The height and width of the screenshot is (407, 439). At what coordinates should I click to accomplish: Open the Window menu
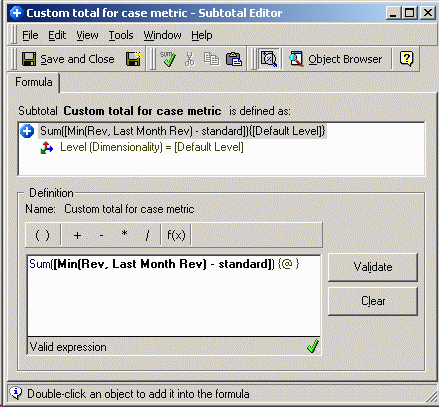pyautogui.click(x=162, y=35)
